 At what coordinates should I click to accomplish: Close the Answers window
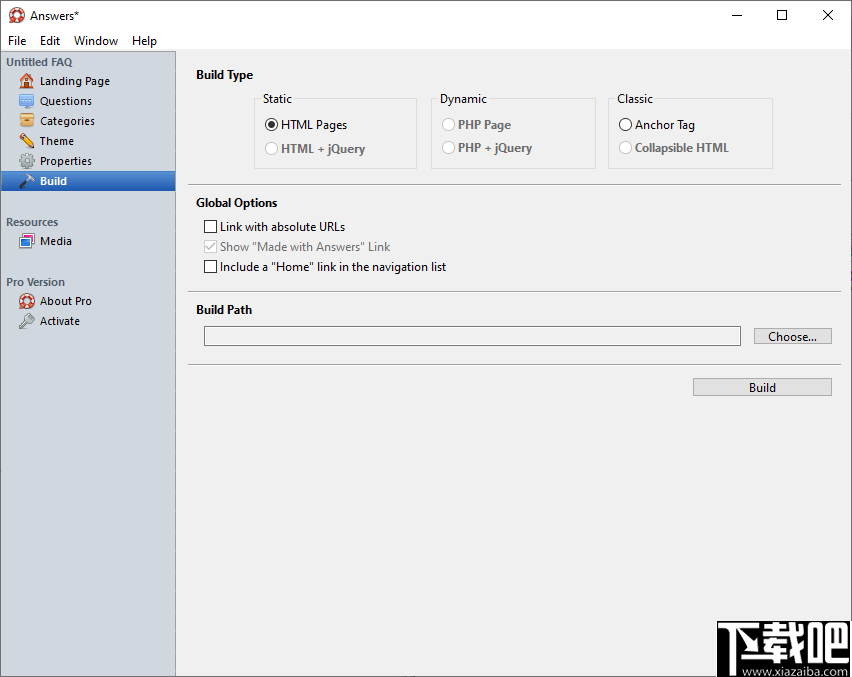[x=828, y=15]
